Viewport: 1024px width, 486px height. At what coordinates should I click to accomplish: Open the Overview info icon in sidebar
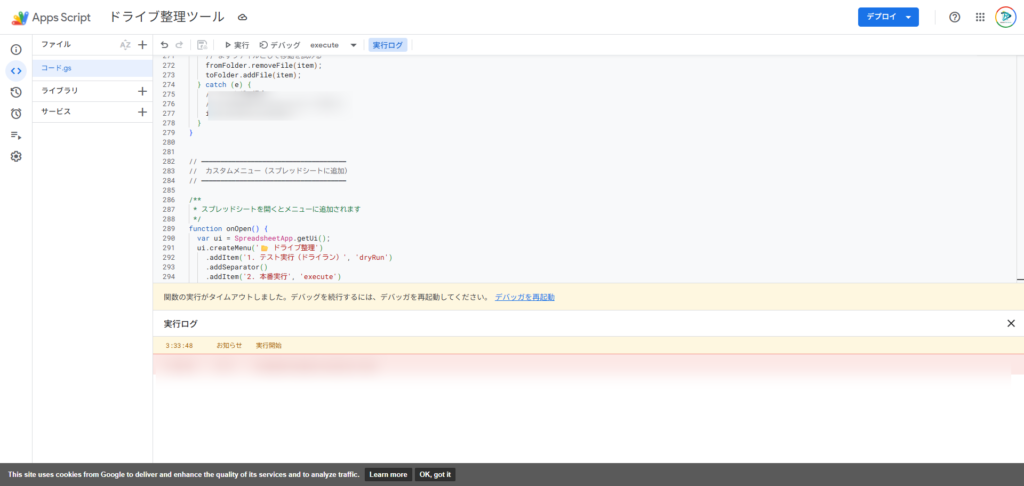point(16,50)
